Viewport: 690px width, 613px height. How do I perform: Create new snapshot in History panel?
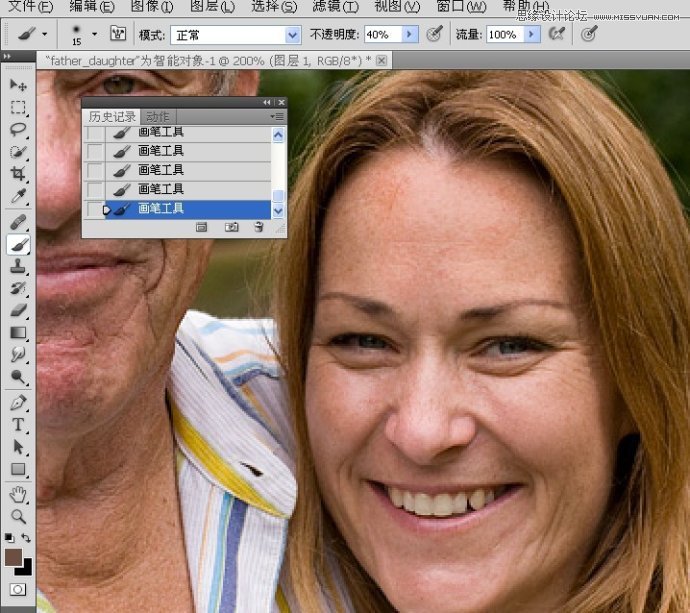[x=231, y=227]
